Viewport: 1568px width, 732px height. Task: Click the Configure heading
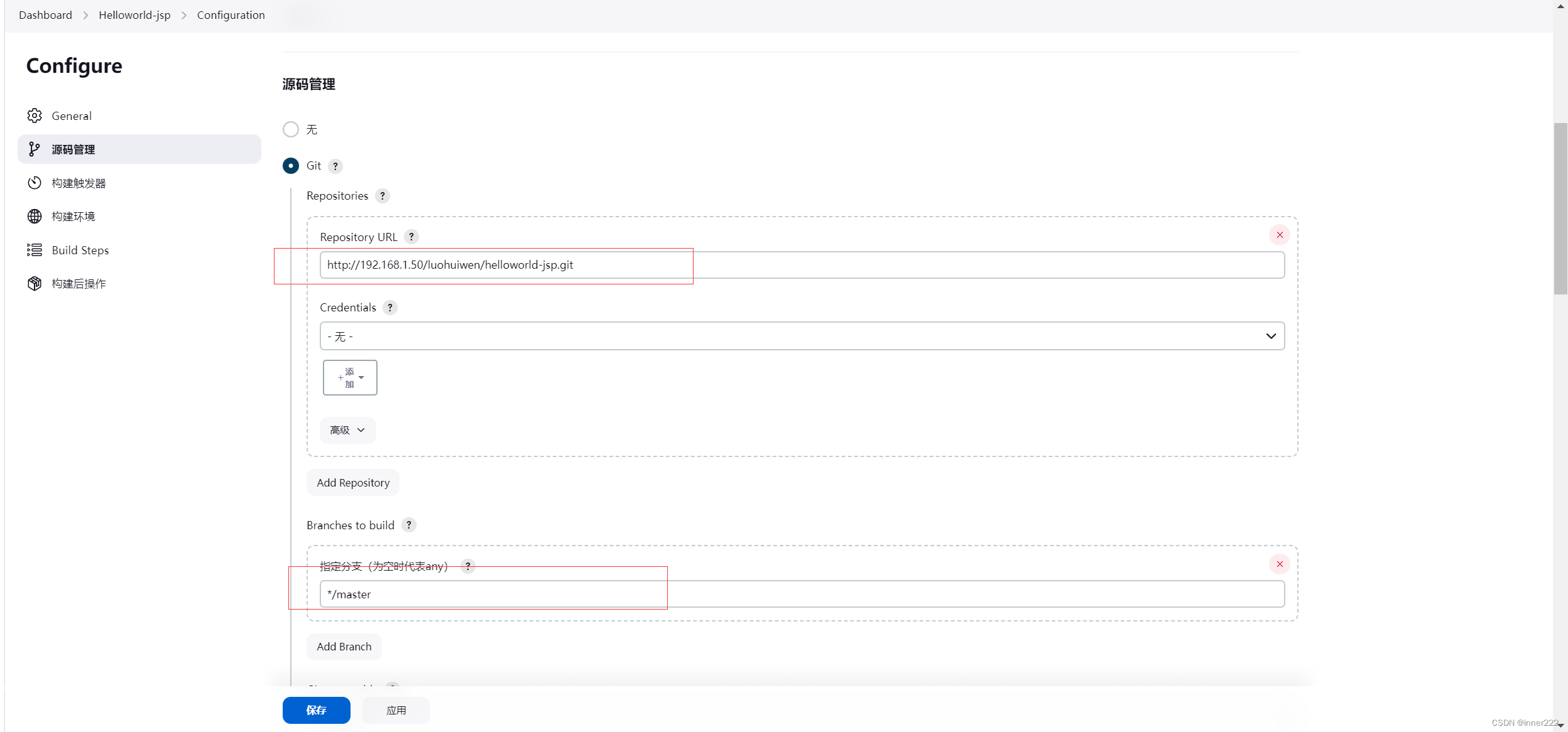tap(74, 66)
